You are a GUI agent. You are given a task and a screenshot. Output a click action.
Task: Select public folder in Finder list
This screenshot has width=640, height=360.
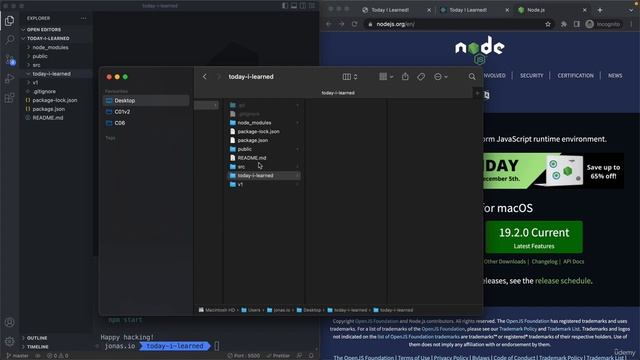[x=264, y=149]
